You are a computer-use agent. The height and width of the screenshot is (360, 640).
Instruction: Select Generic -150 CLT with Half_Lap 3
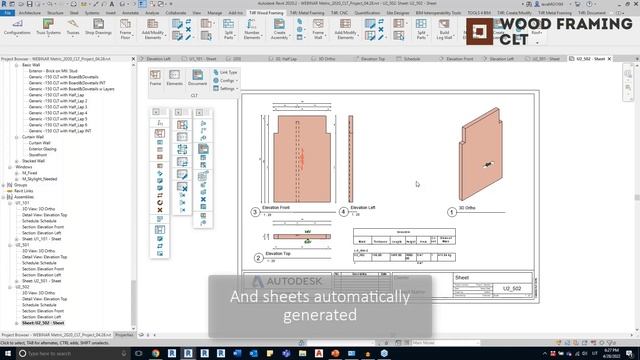click(x=58, y=107)
